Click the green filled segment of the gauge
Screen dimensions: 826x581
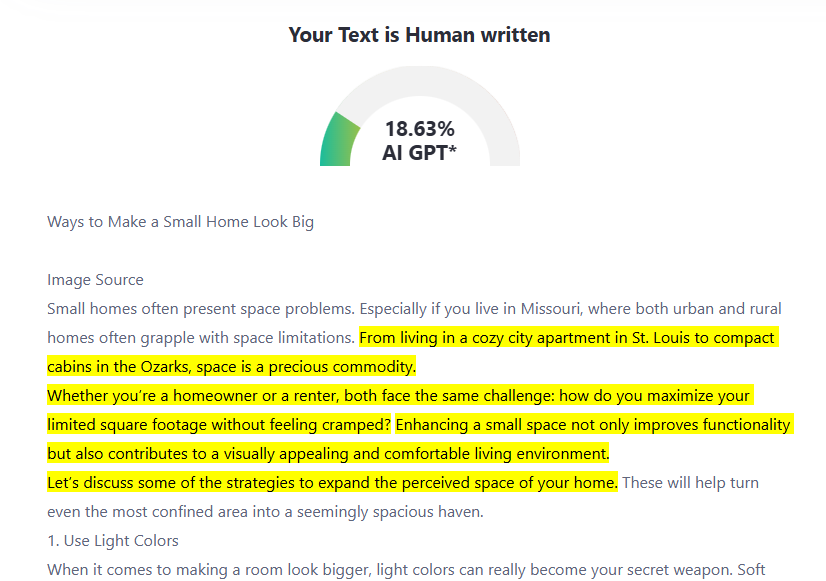click(x=337, y=141)
